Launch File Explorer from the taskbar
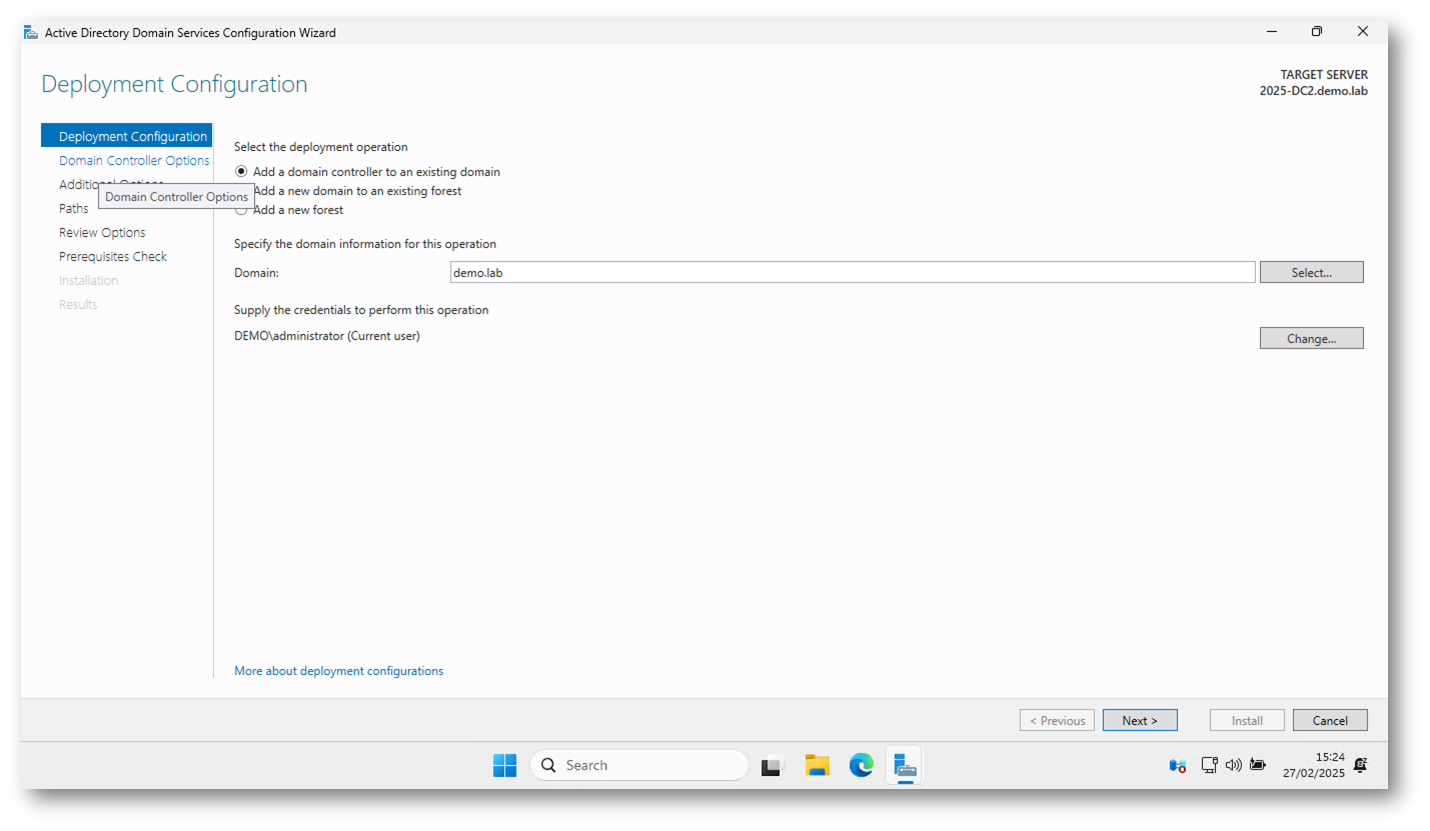Image resolution: width=1430 pixels, height=831 pixels. (x=817, y=766)
